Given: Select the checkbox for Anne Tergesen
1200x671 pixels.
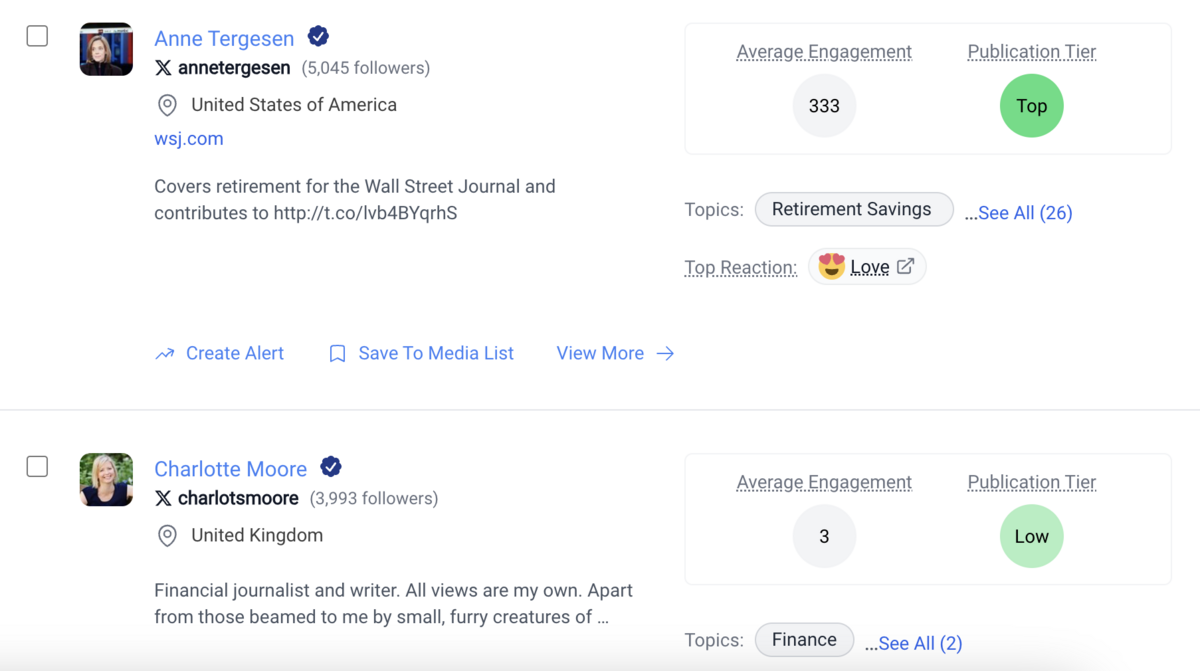Looking at the screenshot, I should (x=37, y=36).
